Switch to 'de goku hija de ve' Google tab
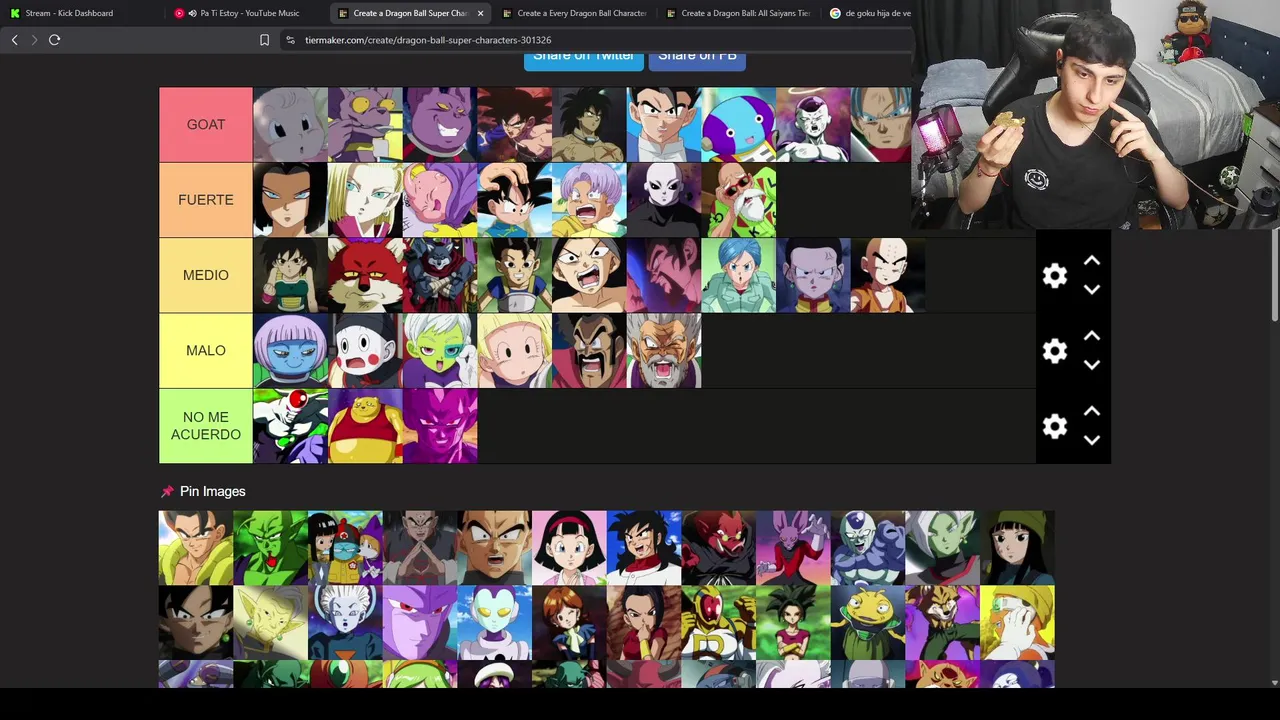The image size is (1280, 720). pyautogui.click(x=868, y=13)
